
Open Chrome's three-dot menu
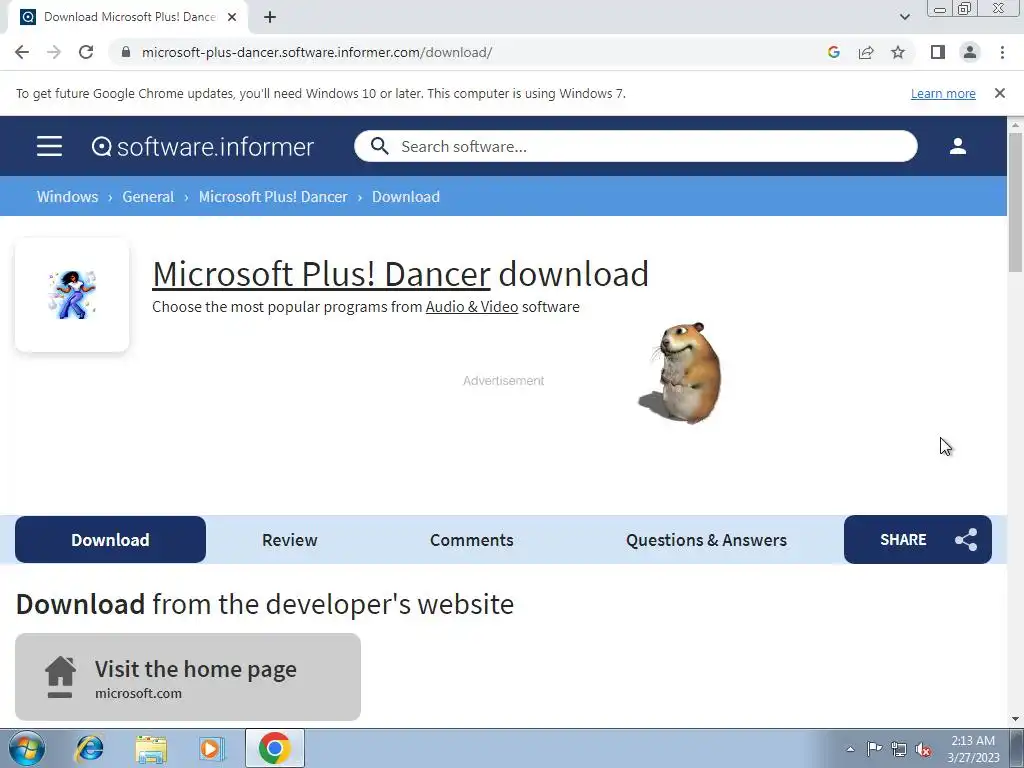click(x=1002, y=52)
